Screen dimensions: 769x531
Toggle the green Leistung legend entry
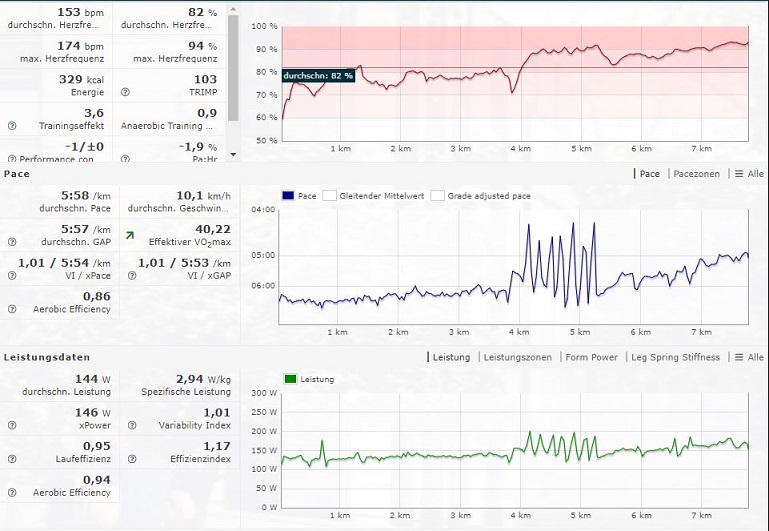point(291,379)
